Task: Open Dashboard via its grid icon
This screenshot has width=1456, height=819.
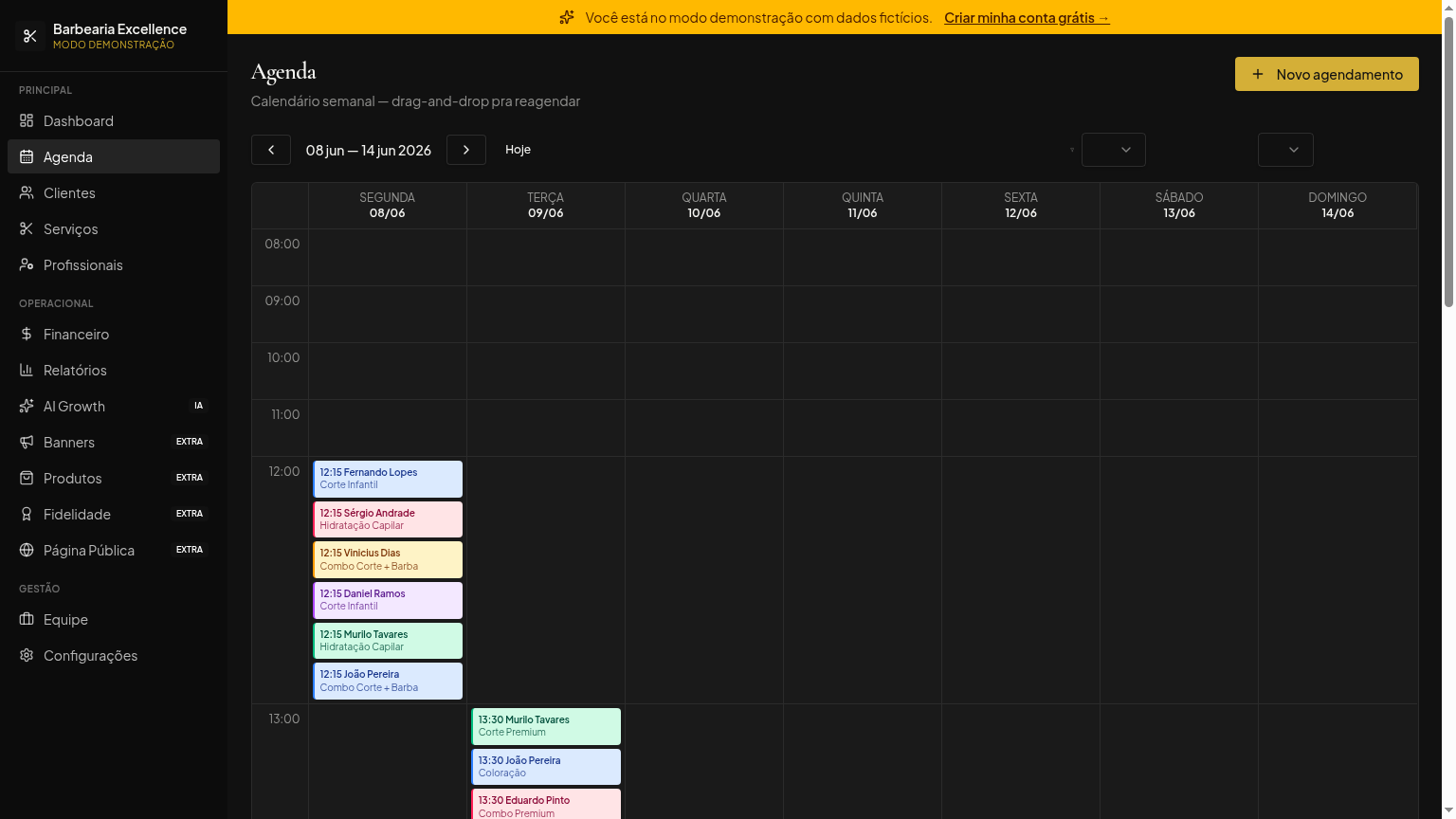Action: click(x=27, y=120)
